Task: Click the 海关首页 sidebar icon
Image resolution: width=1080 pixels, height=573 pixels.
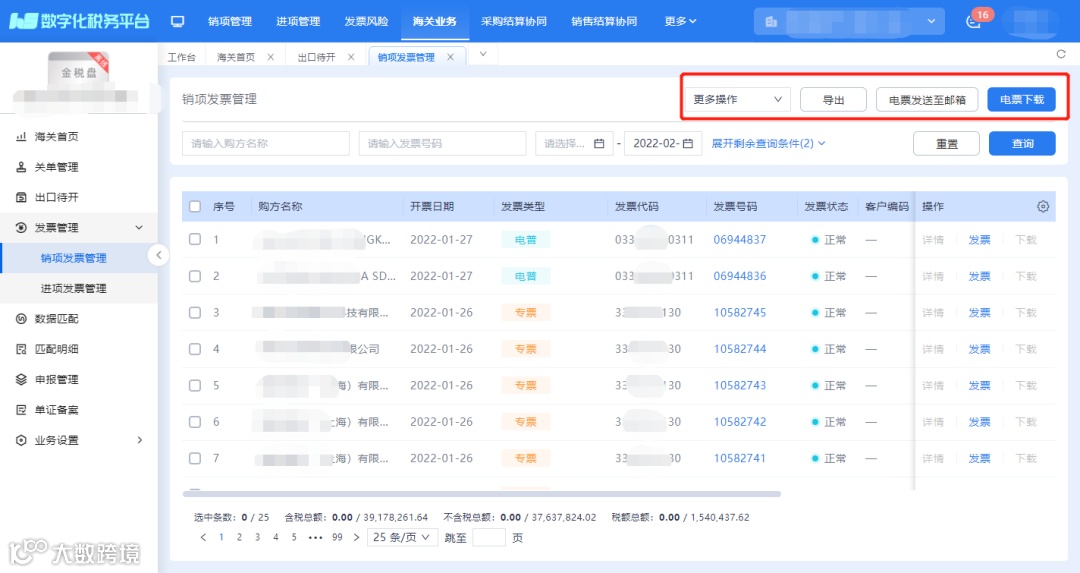Action: point(21,136)
